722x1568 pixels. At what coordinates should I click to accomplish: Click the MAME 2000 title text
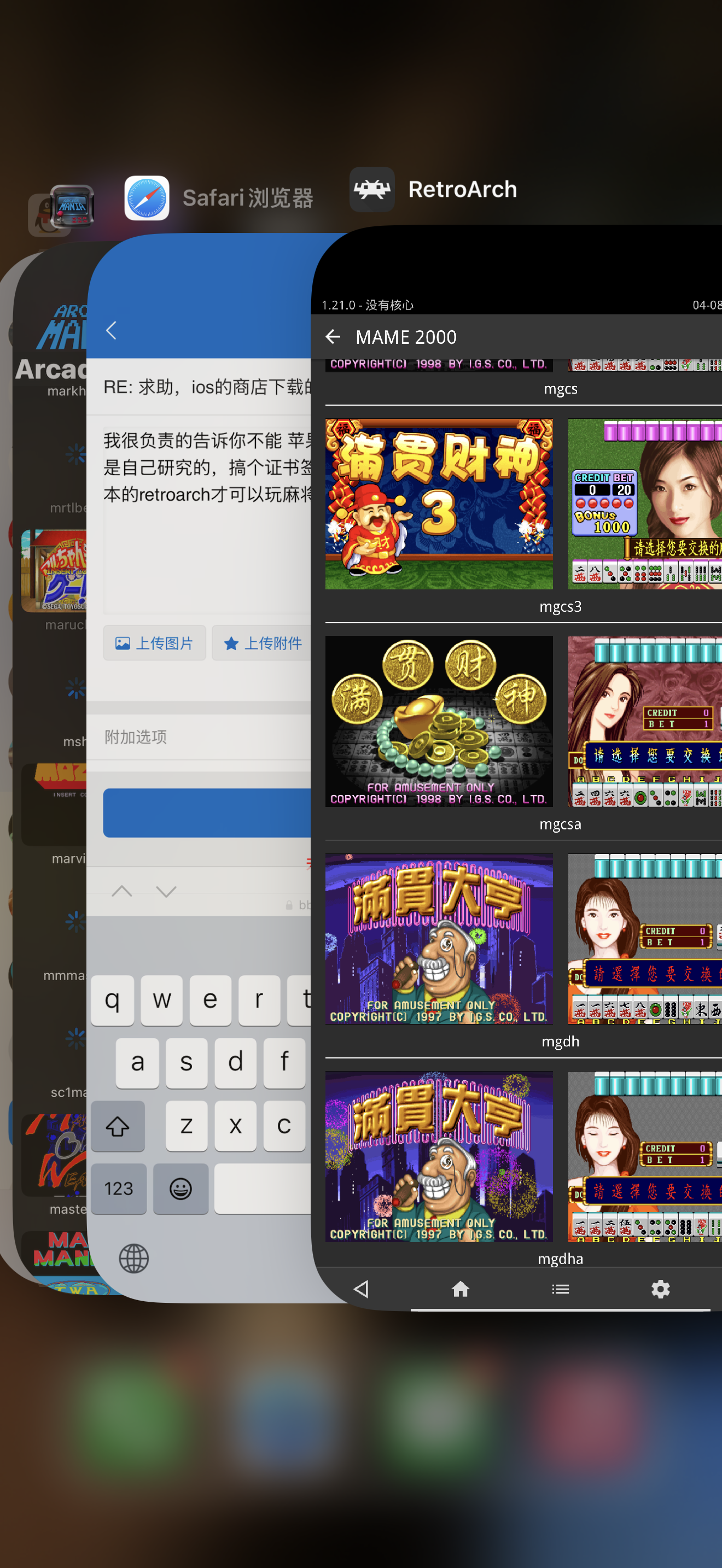tap(406, 337)
